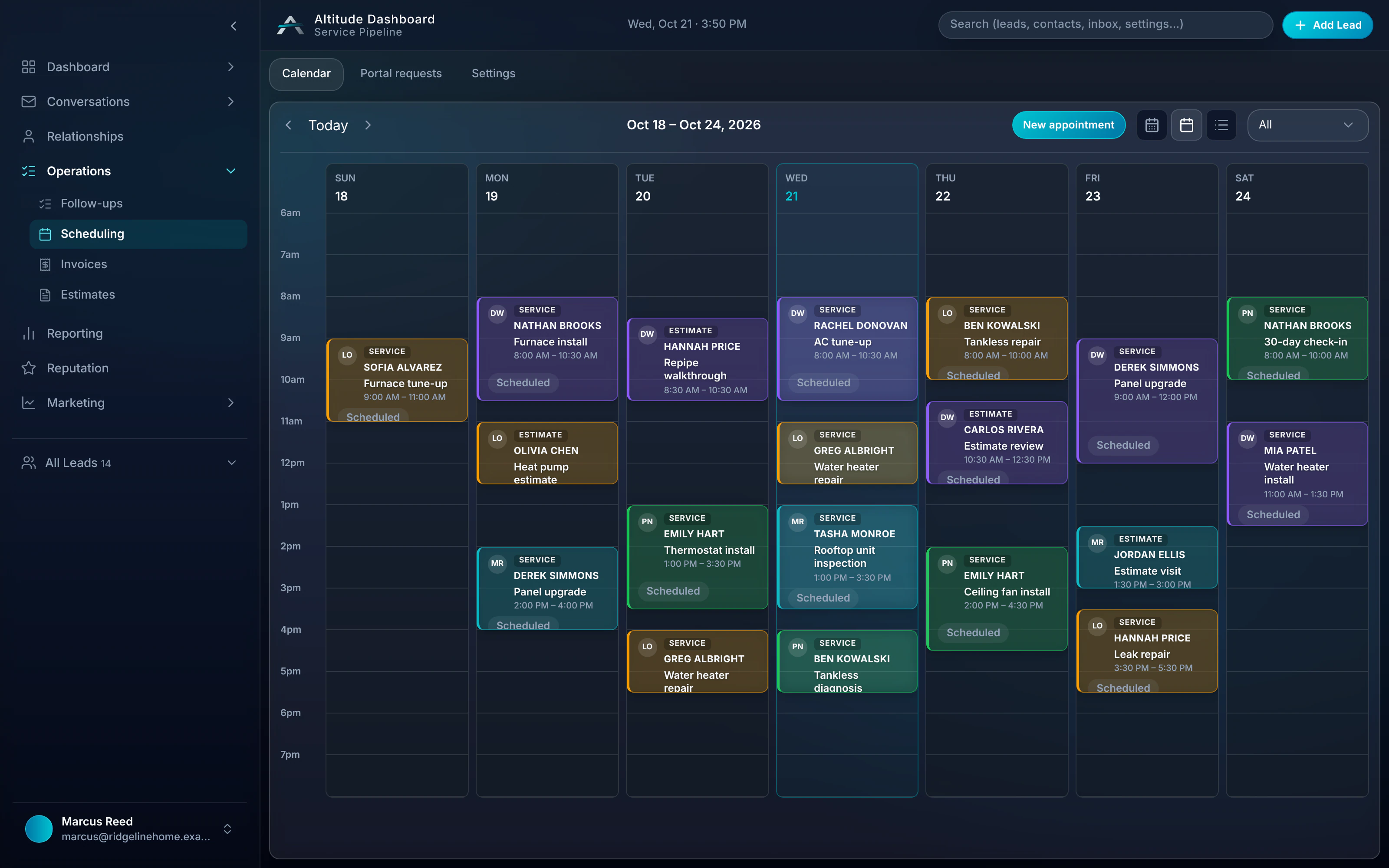Click the LO badge on Sofia Alvarez appointment
The height and width of the screenshot is (868, 1389).
coord(347,355)
